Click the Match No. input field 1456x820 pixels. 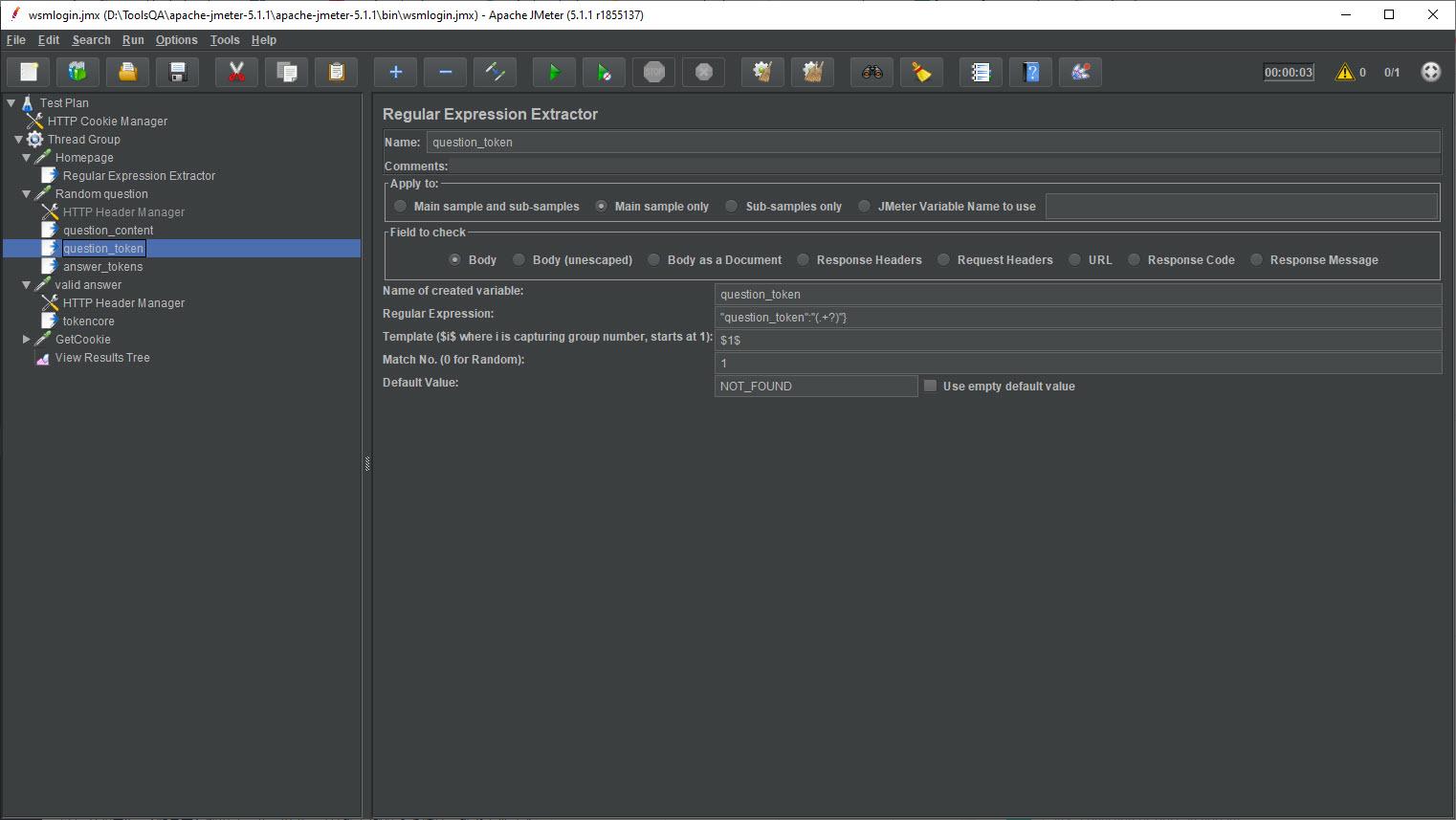1077,363
